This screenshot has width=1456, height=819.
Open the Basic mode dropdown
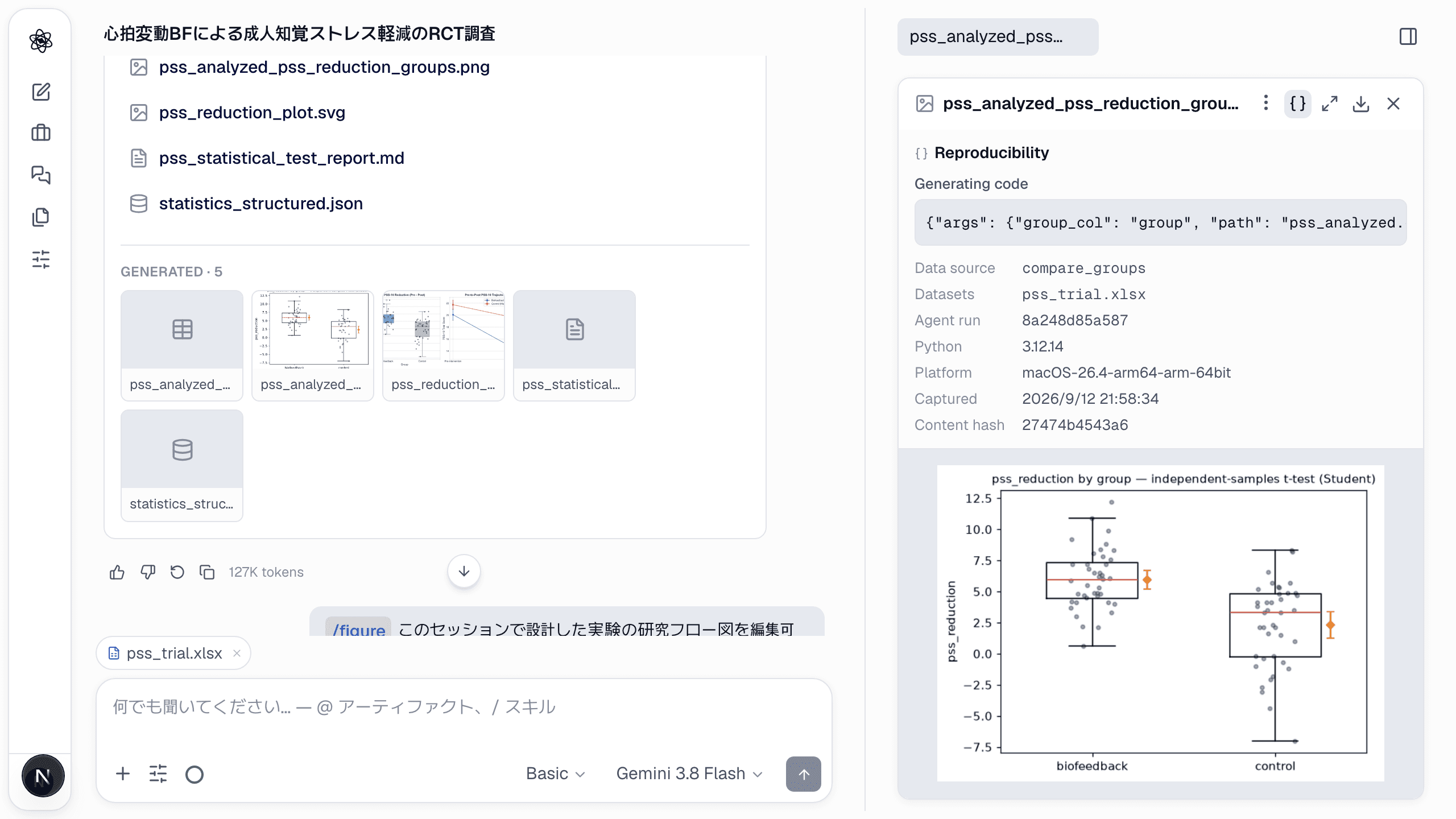pyautogui.click(x=555, y=773)
